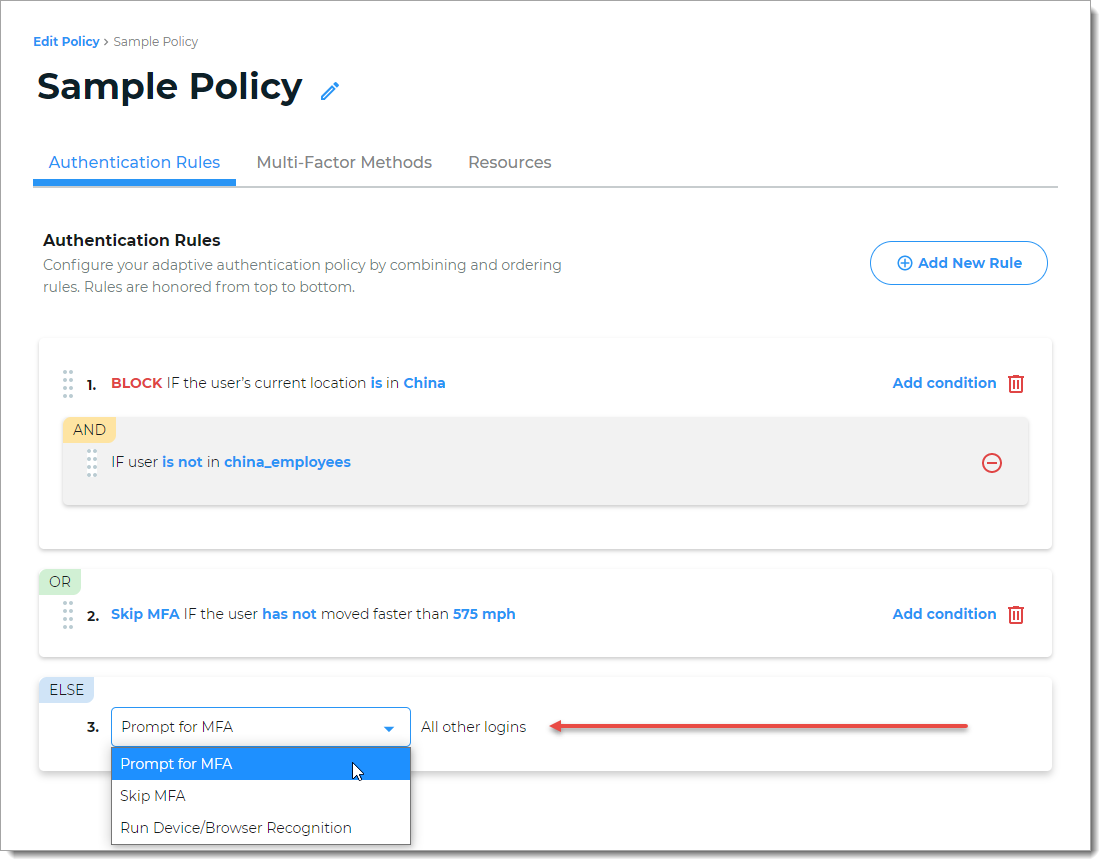Choose Run Device/Browser Recognition option
This screenshot has height=866, width=1106.
(235, 827)
